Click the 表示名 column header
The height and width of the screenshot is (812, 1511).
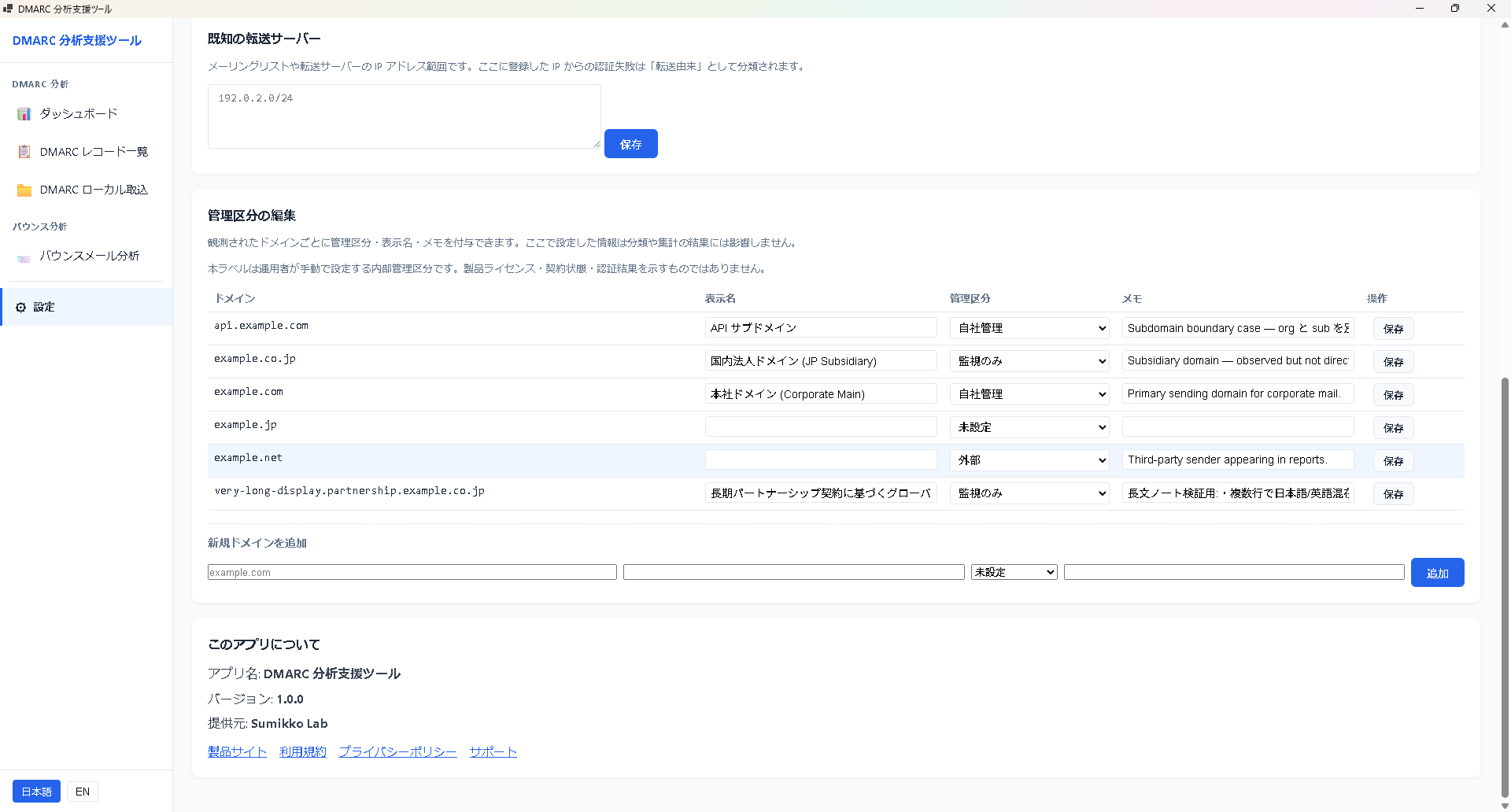click(720, 298)
